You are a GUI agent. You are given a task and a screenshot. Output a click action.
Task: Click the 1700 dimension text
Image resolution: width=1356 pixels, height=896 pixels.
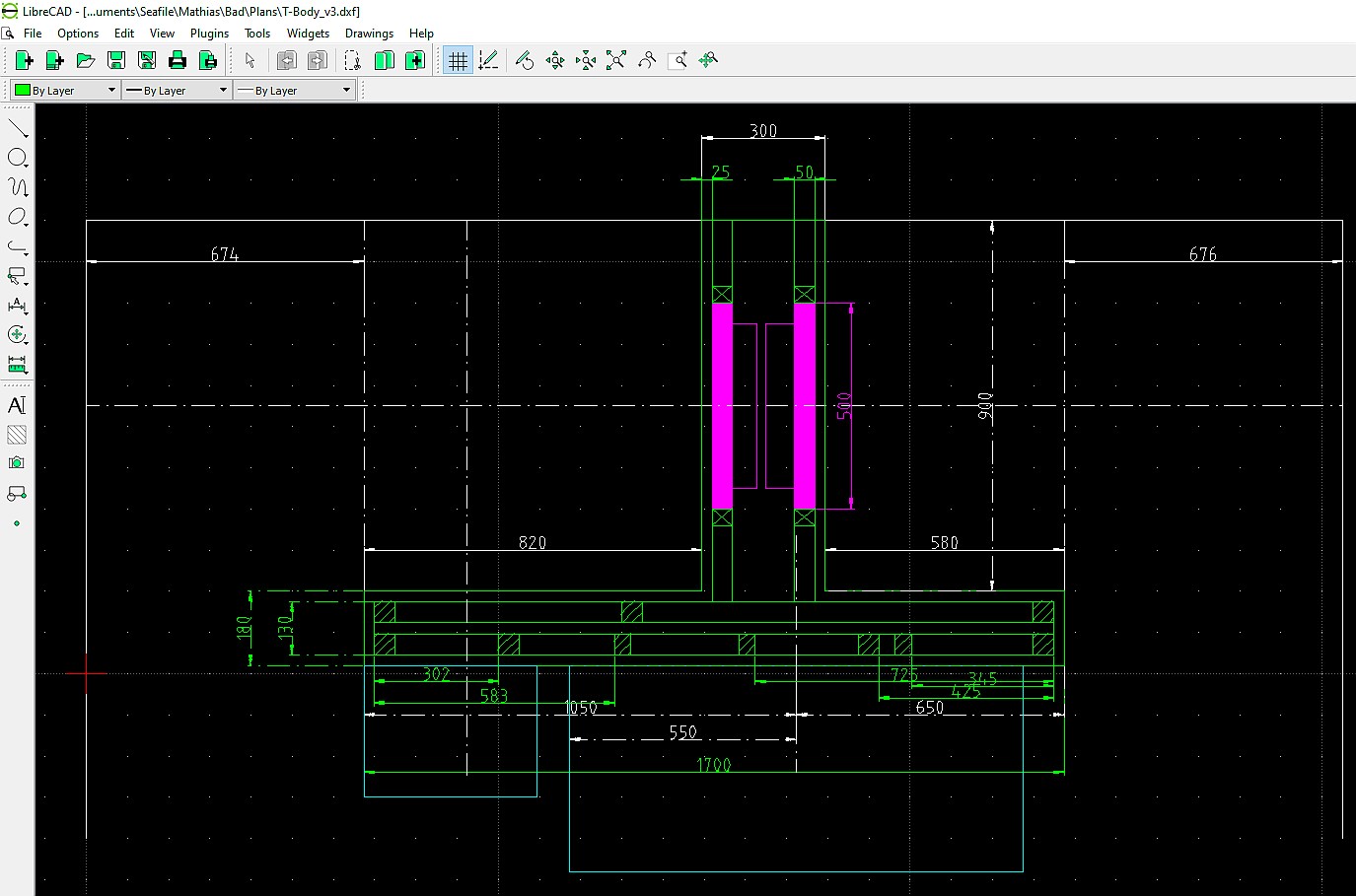coord(714,765)
